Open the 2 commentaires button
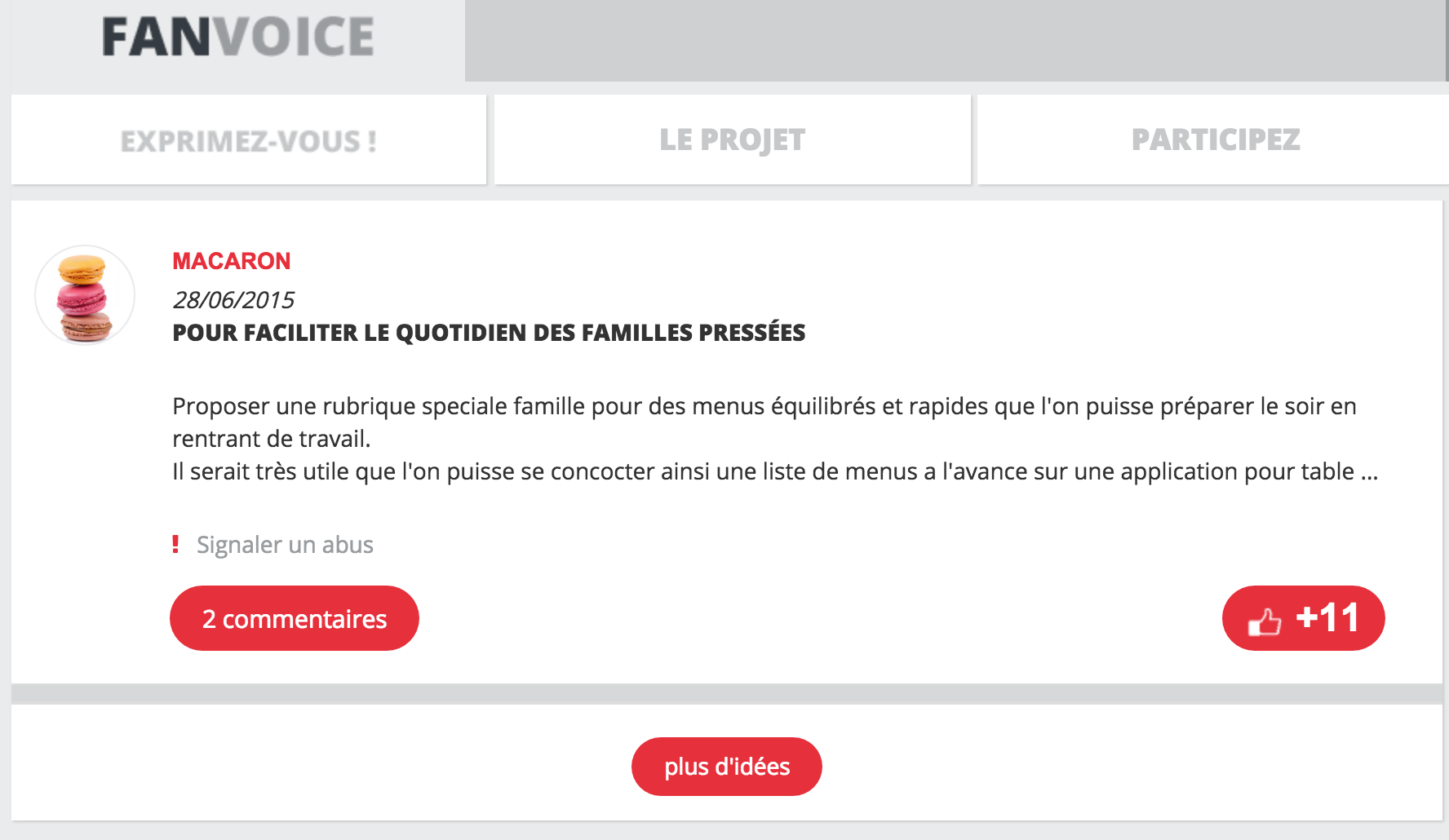1449x840 pixels. point(294,619)
